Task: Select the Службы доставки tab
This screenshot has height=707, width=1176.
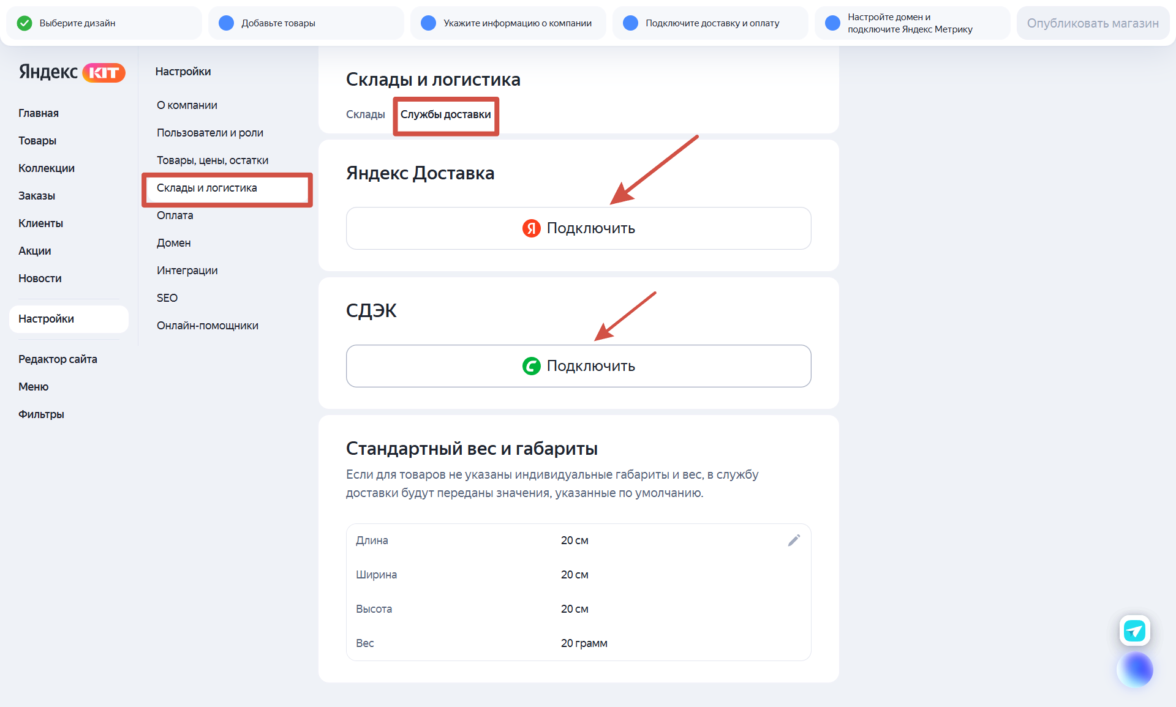Action: [x=446, y=114]
